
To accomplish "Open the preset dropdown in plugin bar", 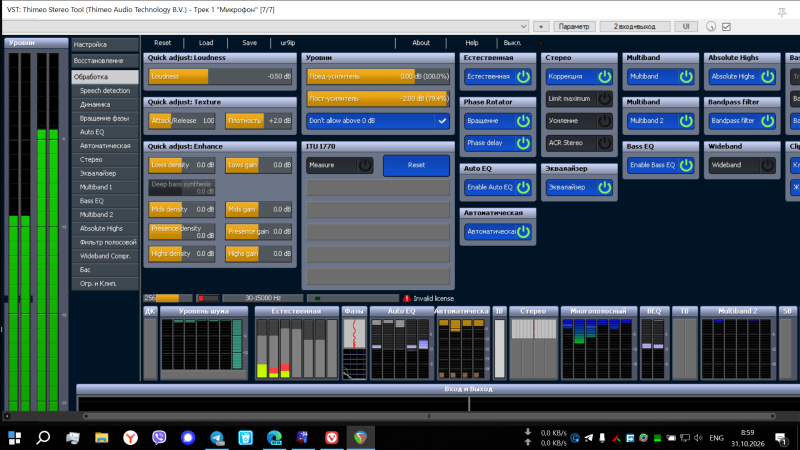I will tap(523, 27).
